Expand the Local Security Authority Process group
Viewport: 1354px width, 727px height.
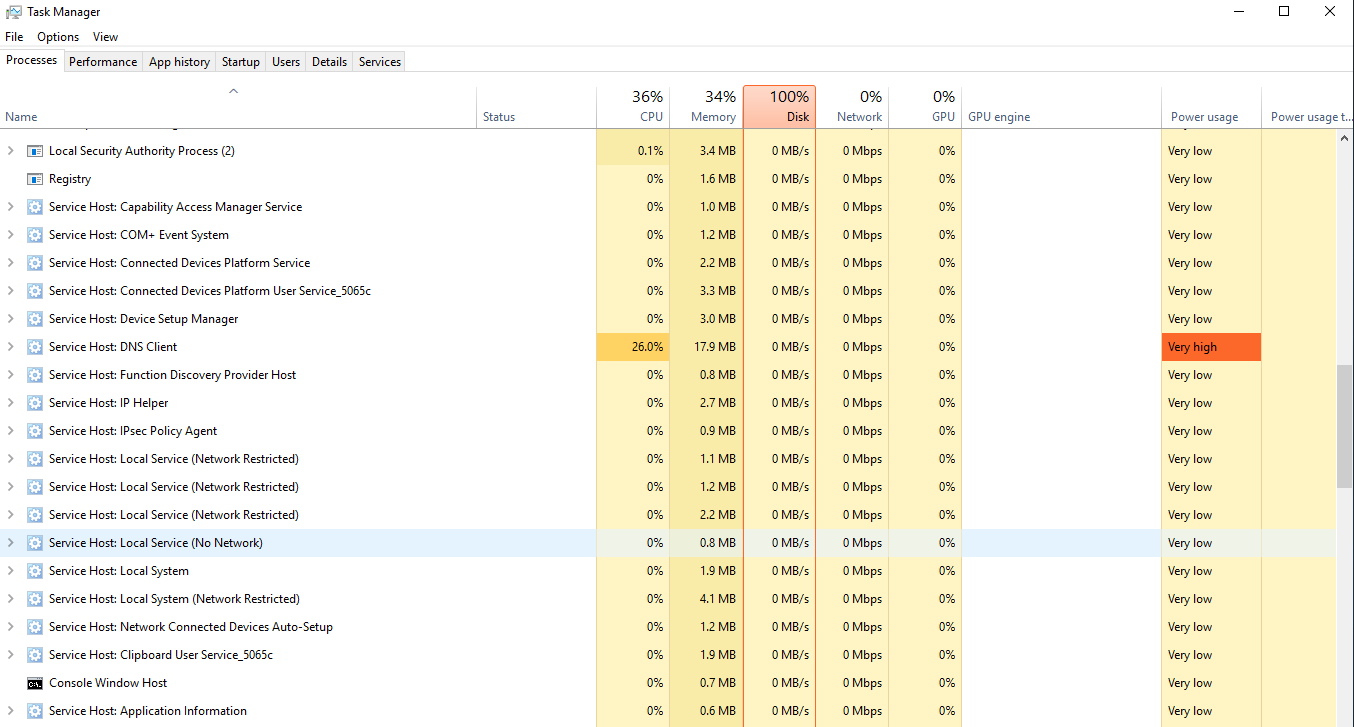11,151
